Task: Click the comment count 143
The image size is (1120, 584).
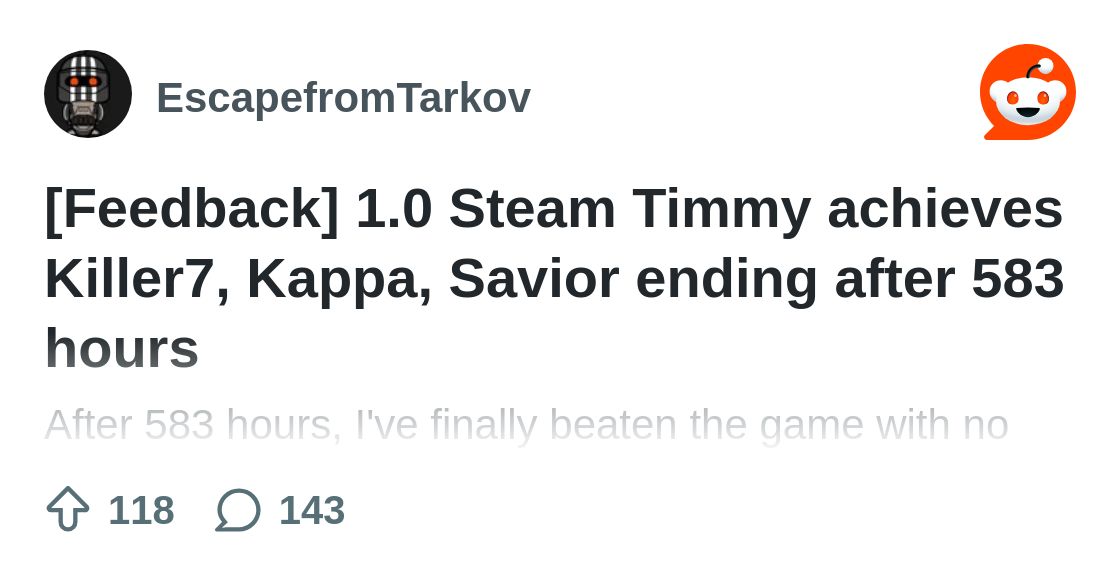Action: coord(312,510)
